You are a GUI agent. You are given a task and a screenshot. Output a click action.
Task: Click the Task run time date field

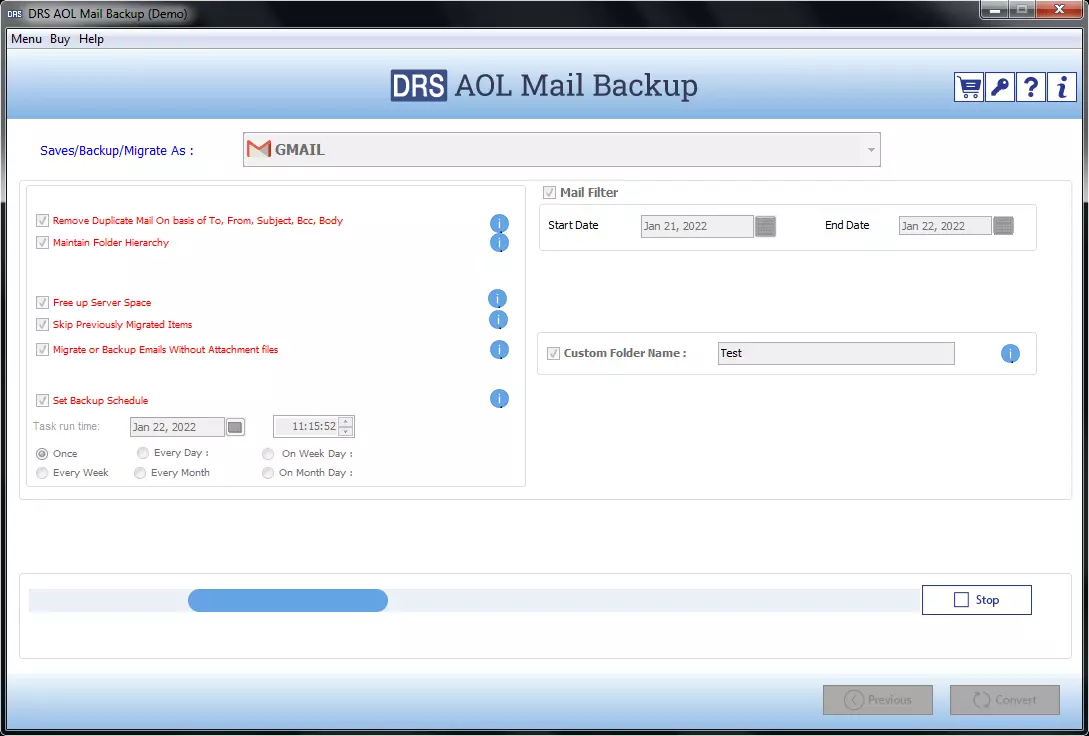coord(177,427)
